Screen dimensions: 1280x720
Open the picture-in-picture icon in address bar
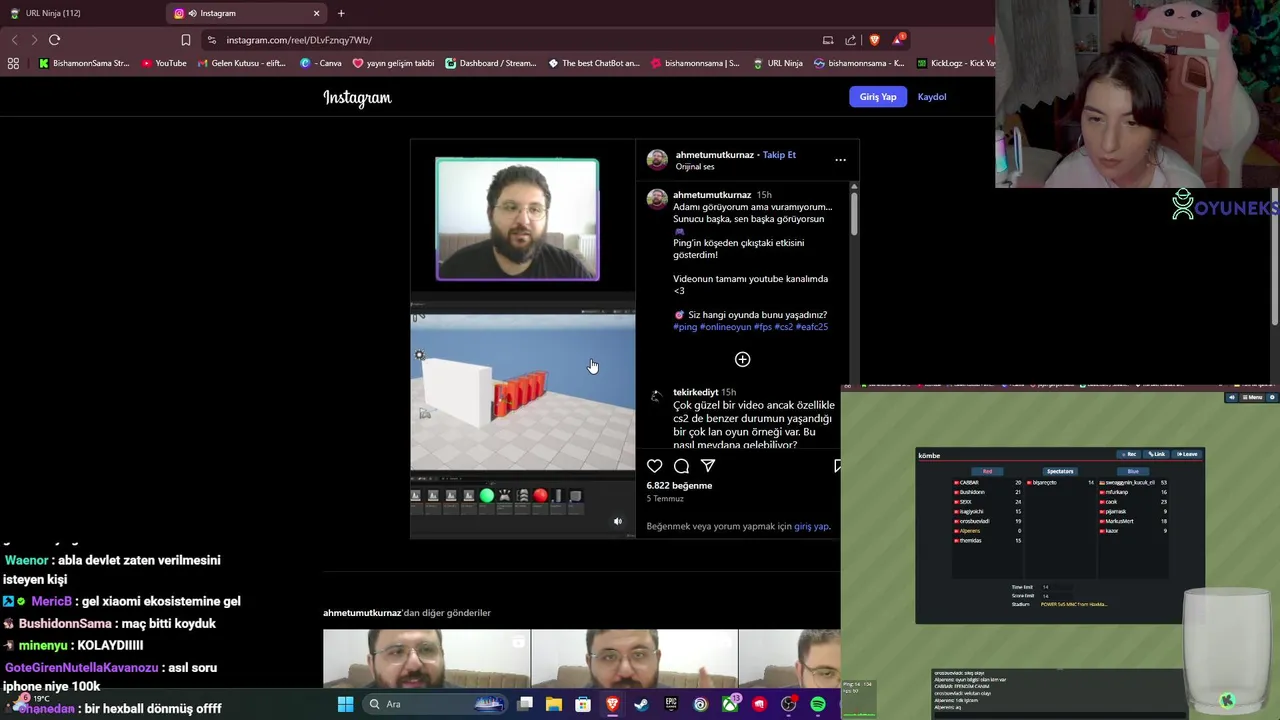pyautogui.click(x=827, y=40)
